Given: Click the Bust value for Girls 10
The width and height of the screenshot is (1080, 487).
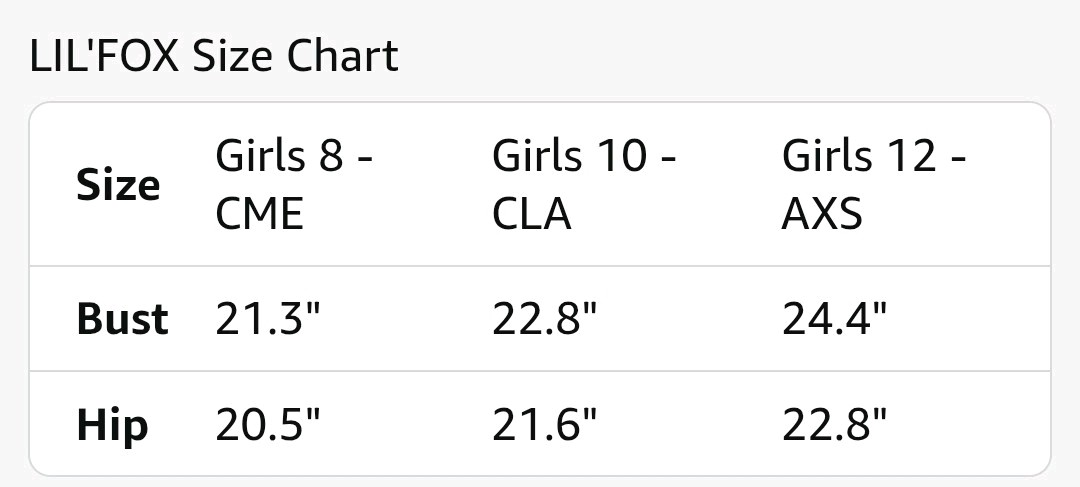Looking at the screenshot, I should pos(544,320).
